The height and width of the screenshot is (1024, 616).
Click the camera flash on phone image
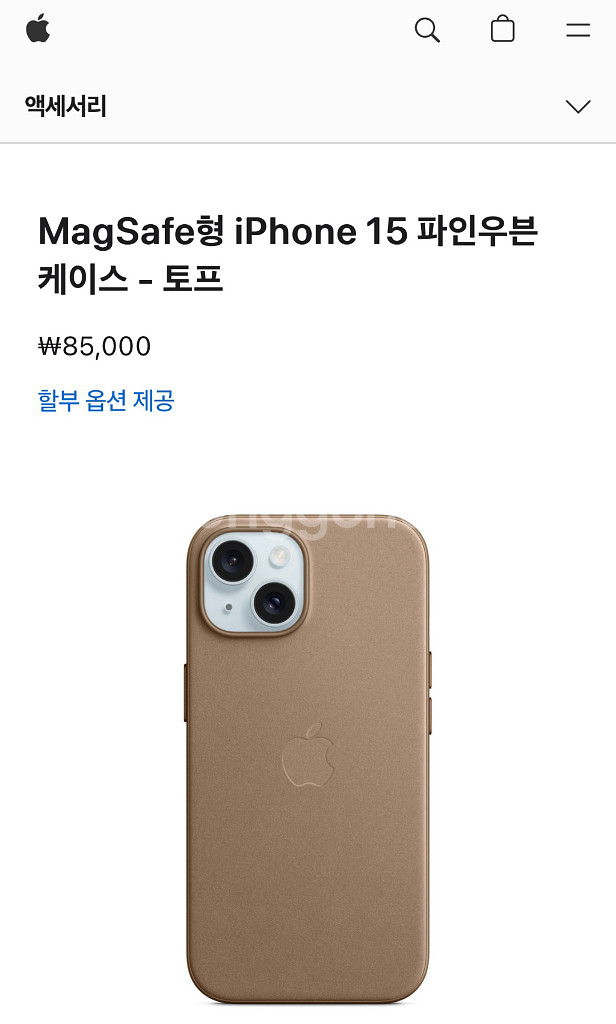(280, 556)
